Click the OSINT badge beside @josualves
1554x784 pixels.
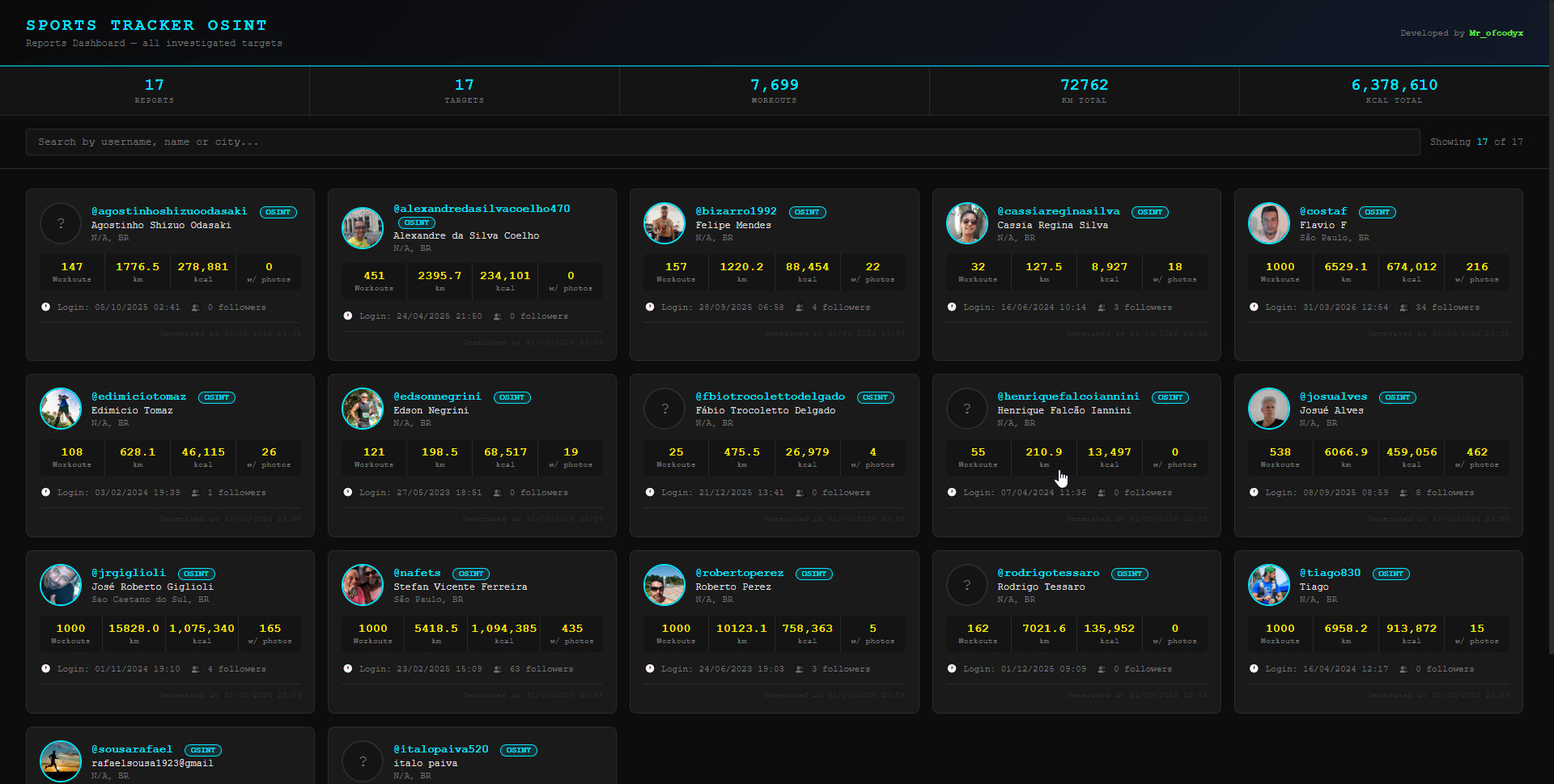point(1398,397)
